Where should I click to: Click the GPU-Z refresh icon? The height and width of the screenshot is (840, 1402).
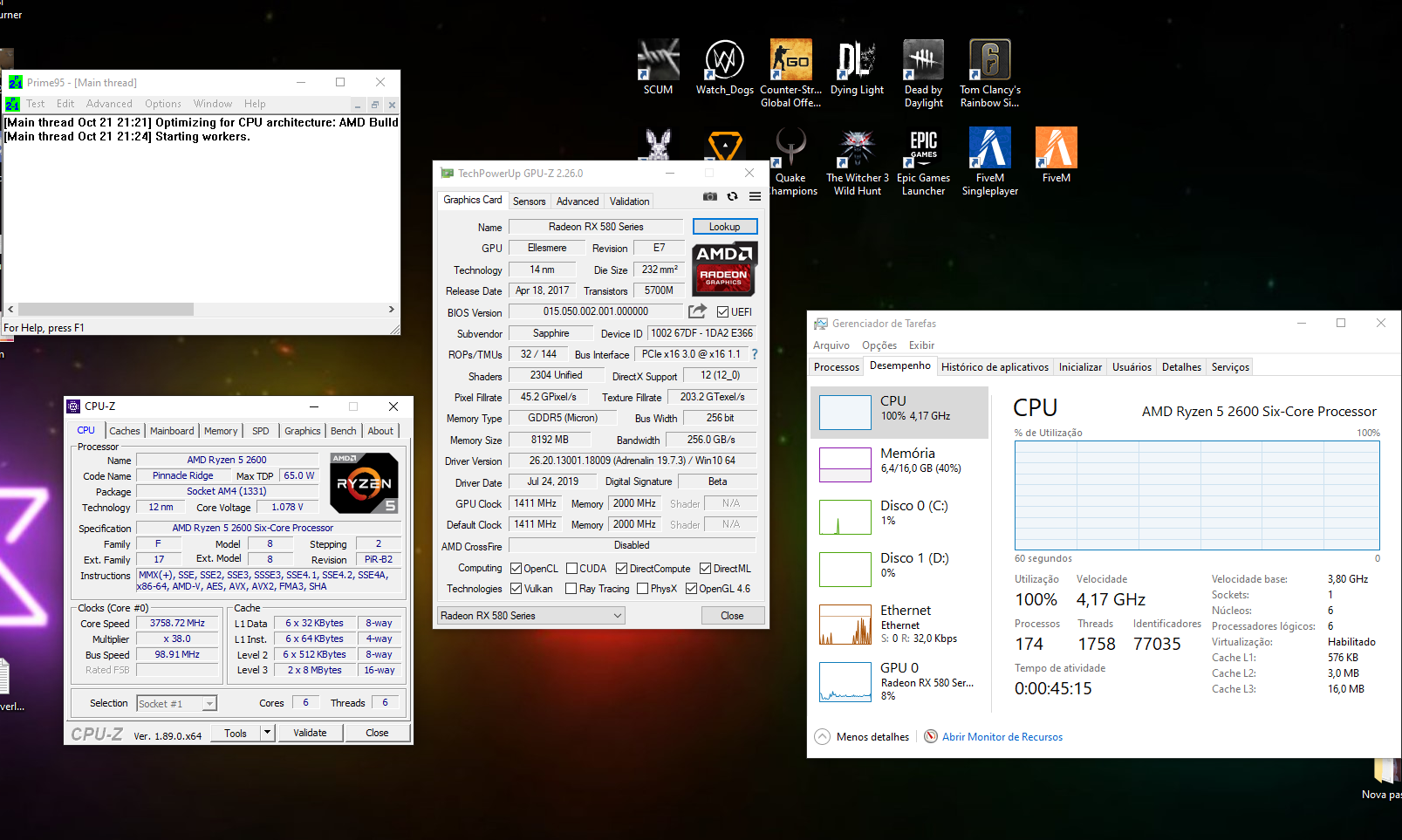(x=733, y=197)
